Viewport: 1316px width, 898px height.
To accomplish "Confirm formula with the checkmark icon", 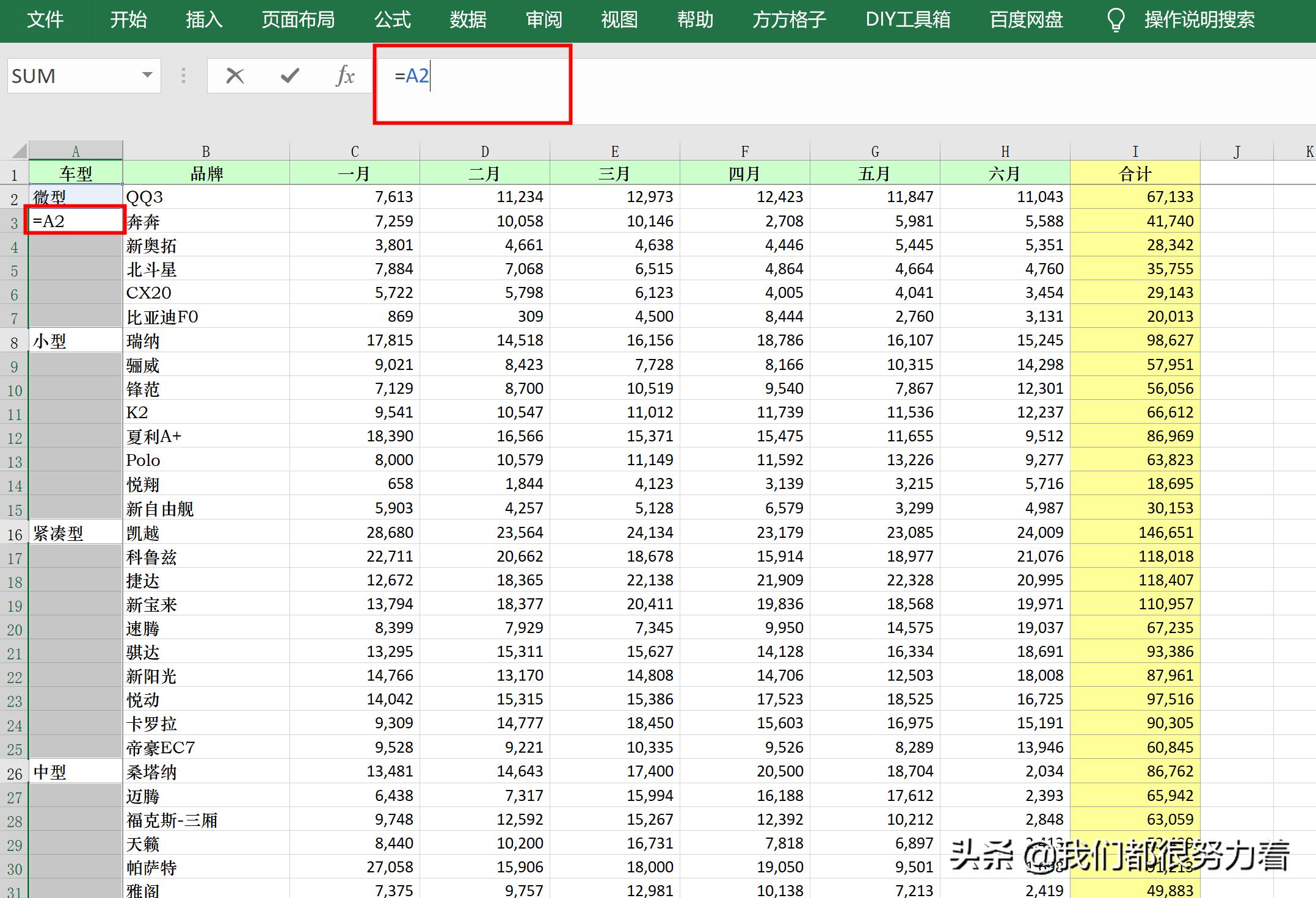I will click(289, 76).
